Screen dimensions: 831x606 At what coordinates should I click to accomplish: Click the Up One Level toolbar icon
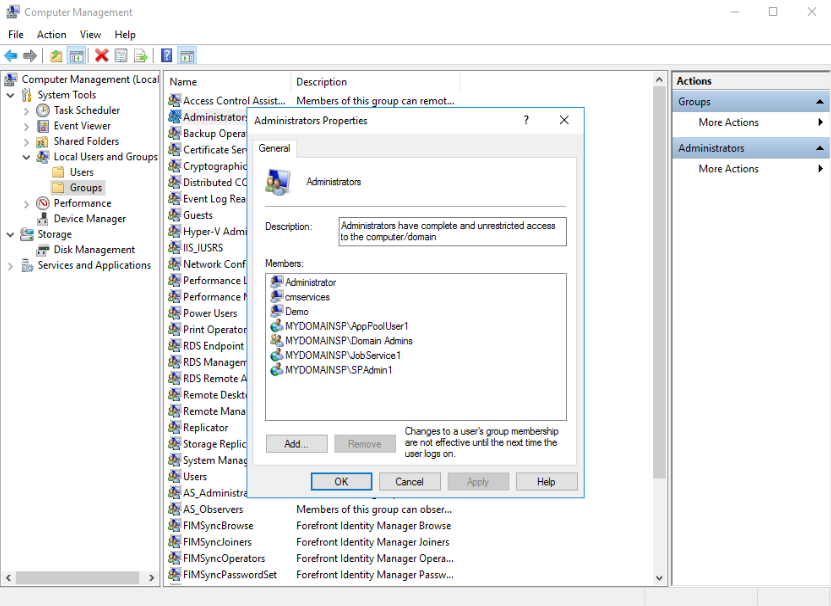(x=56, y=56)
